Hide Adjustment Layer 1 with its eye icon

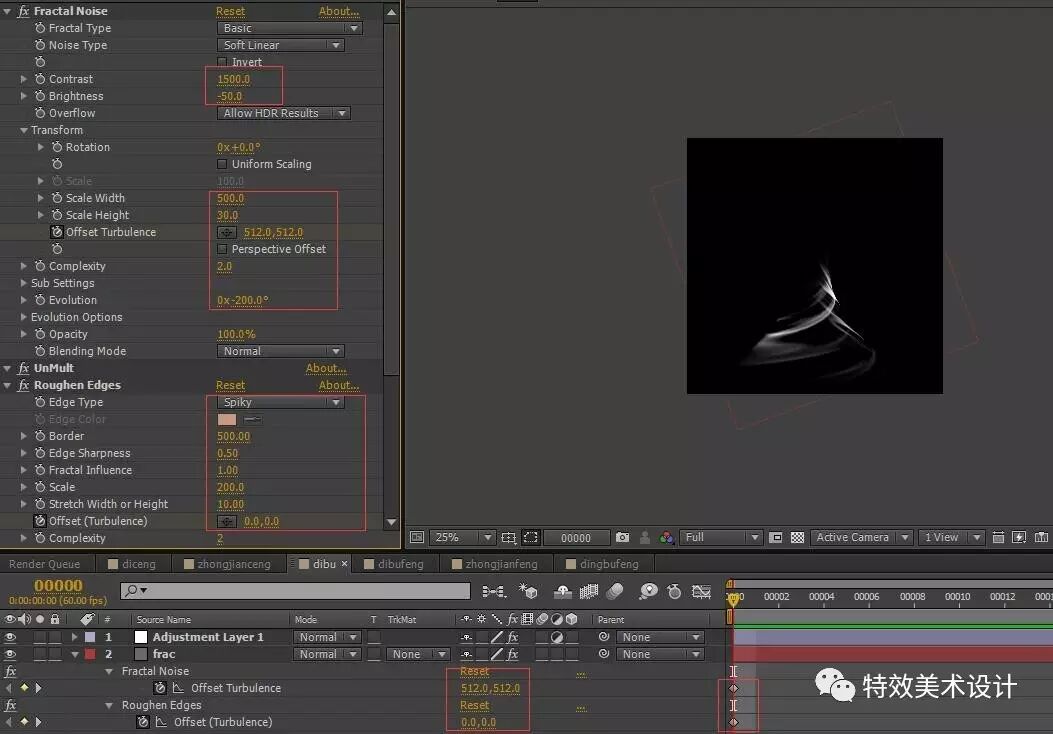click(10, 637)
